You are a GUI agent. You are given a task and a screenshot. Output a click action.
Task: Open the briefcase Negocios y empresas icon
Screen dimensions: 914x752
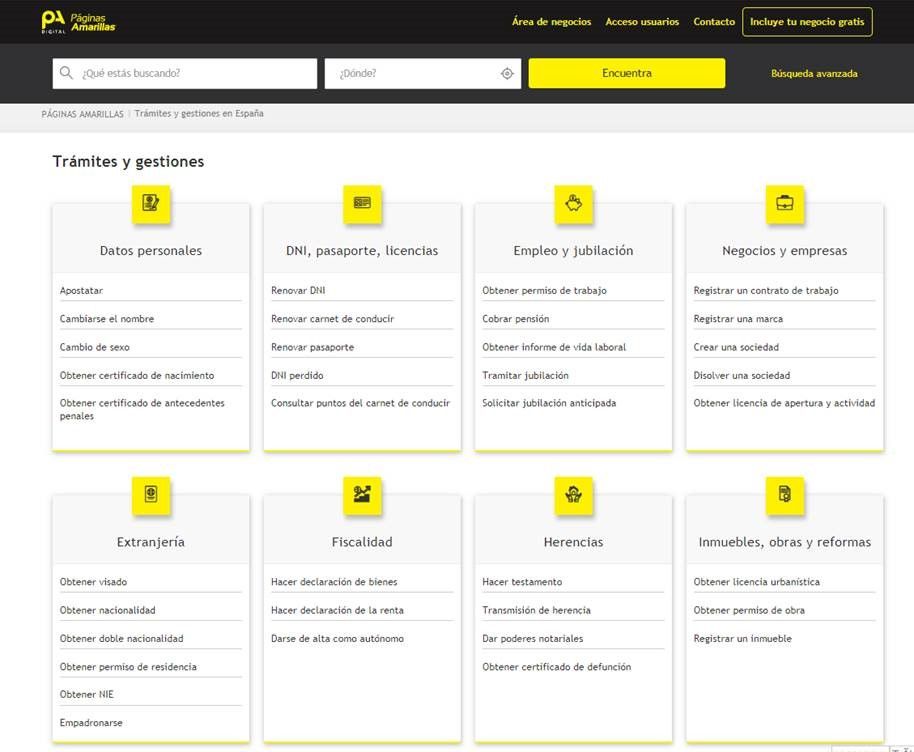point(785,203)
